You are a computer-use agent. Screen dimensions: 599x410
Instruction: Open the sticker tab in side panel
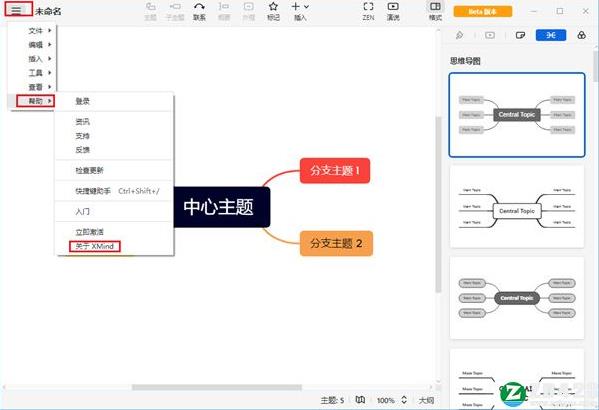(x=520, y=35)
